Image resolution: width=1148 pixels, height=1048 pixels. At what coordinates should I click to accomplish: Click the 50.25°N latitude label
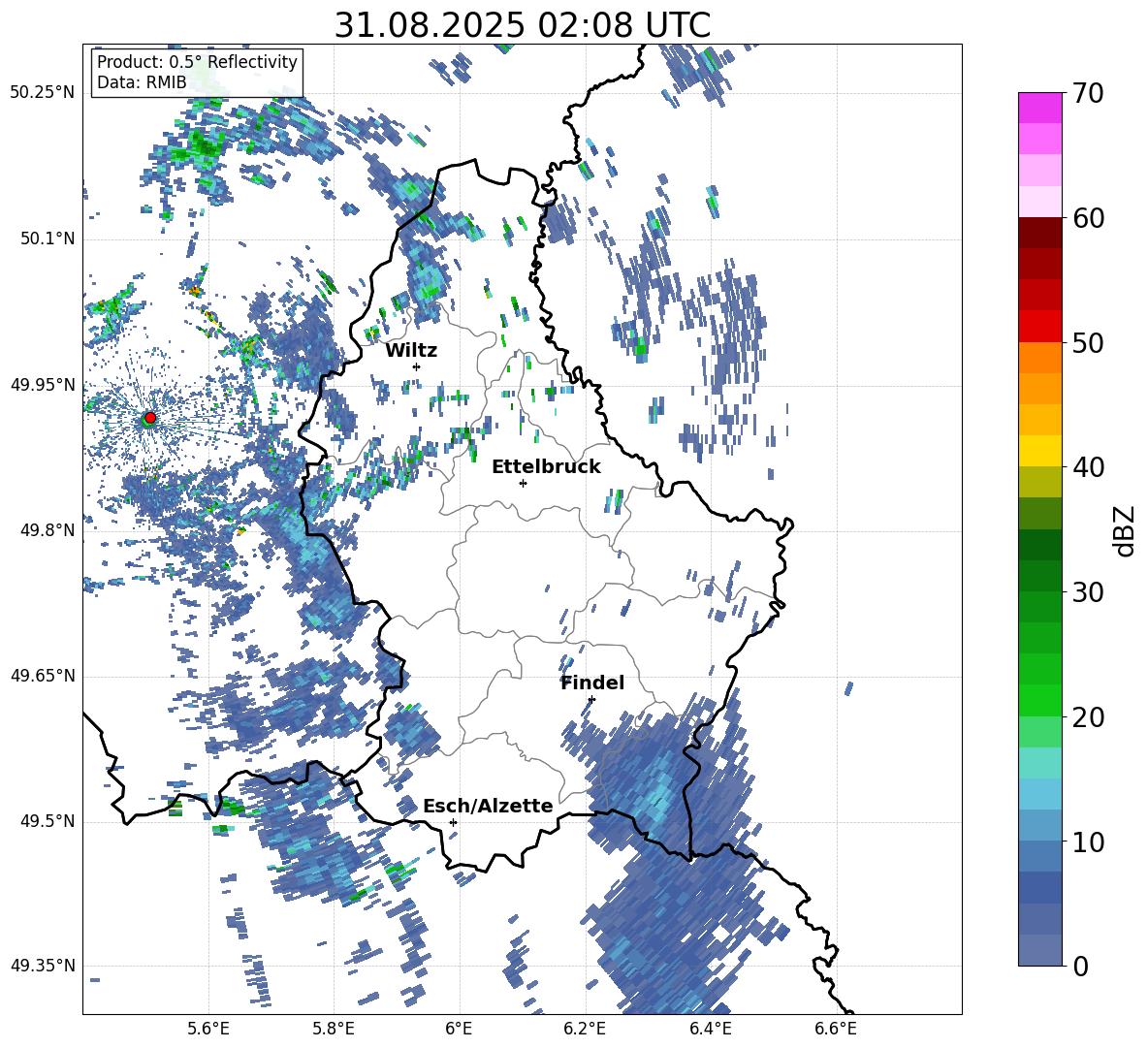pos(43,93)
